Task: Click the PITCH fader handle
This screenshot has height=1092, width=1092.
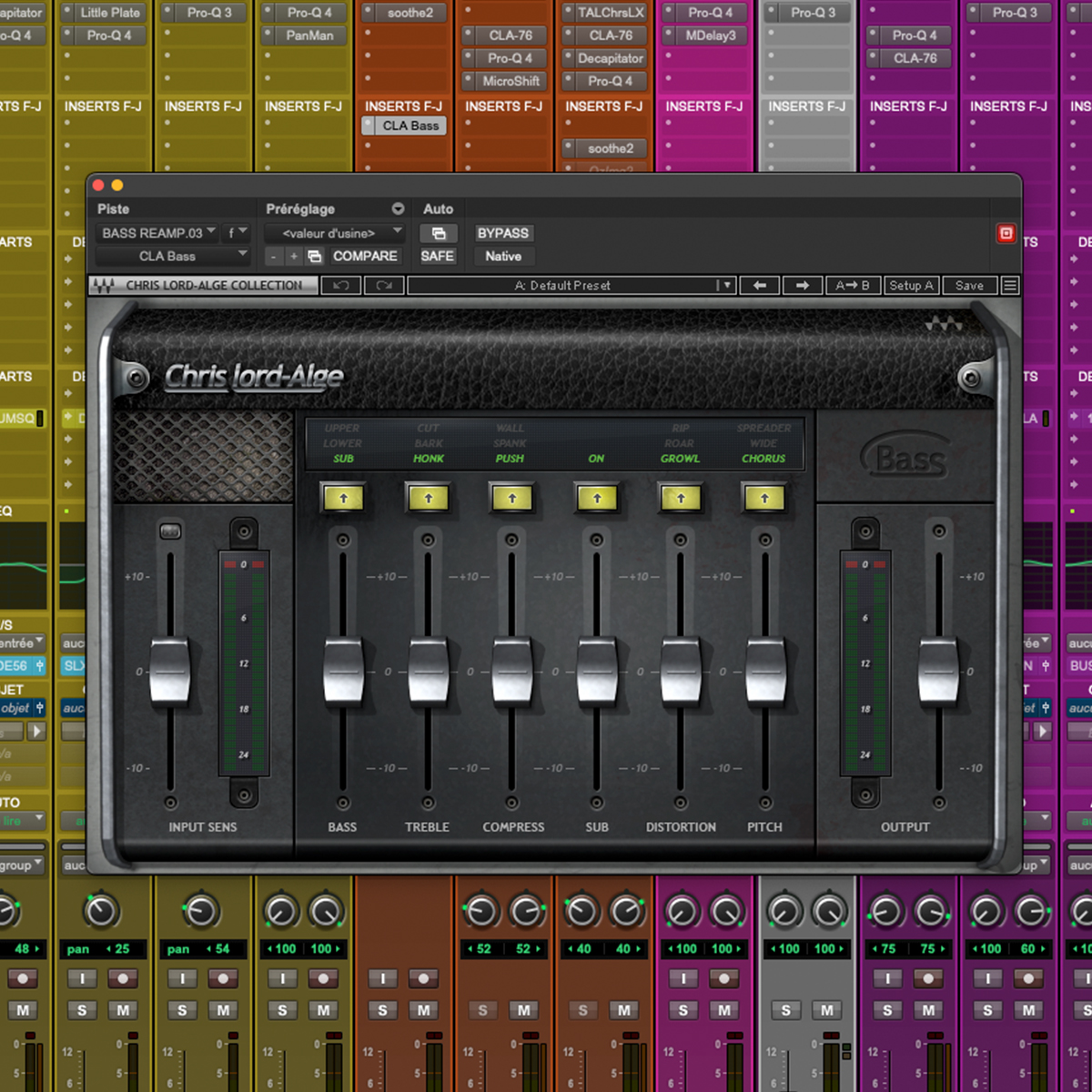Action: pyautogui.click(x=765, y=672)
